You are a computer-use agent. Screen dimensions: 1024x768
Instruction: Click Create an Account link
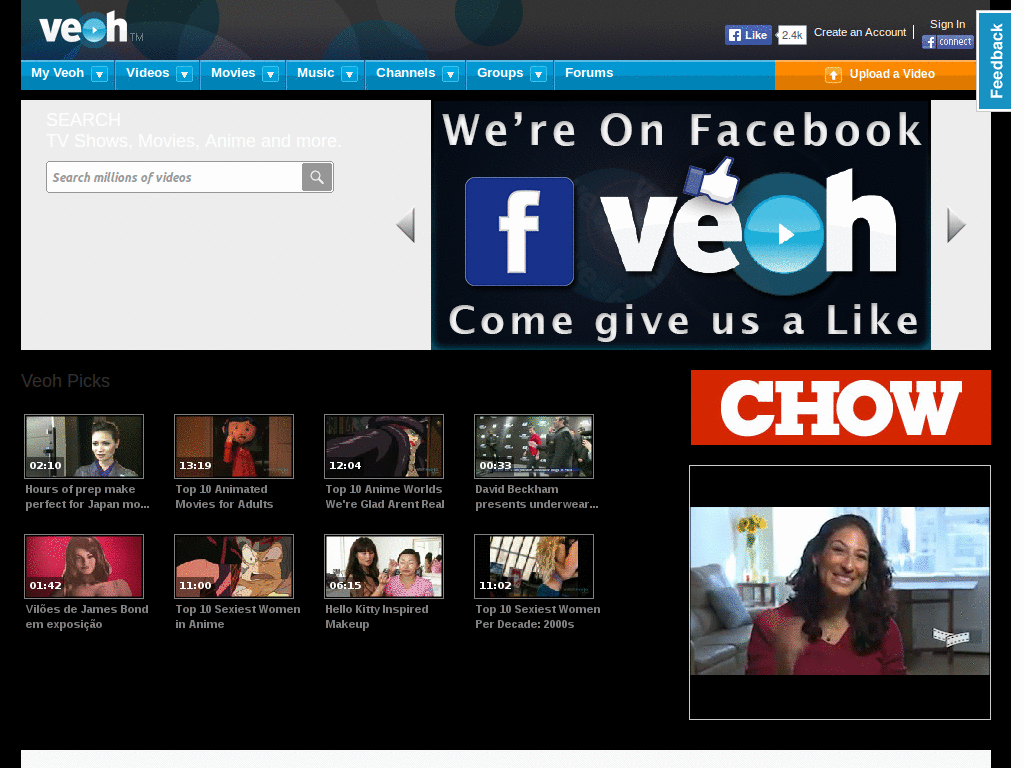click(860, 33)
